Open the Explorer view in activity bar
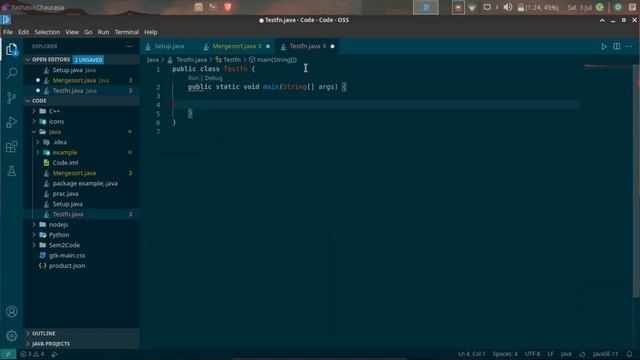Image resolution: width=640 pixels, height=360 pixels. click(11, 49)
